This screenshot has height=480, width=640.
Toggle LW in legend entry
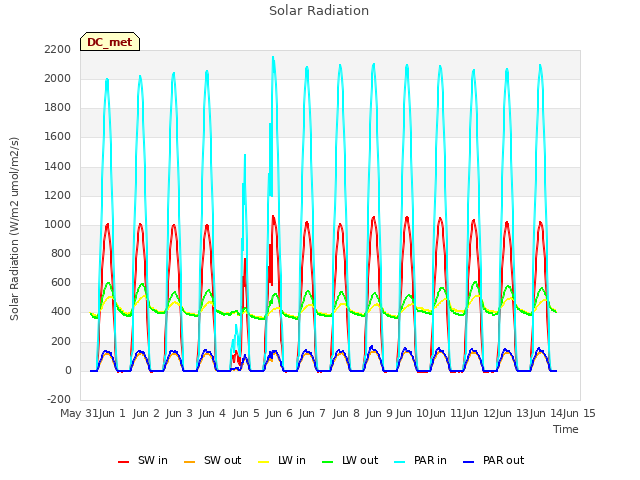tap(282, 460)
